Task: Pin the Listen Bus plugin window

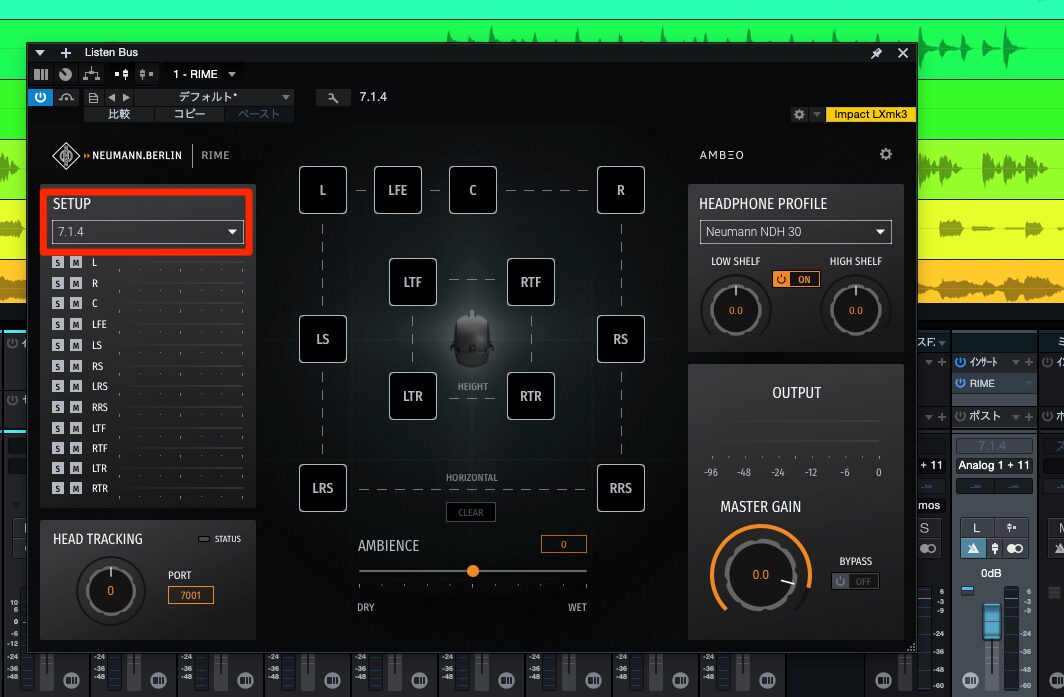Action: 877,53
